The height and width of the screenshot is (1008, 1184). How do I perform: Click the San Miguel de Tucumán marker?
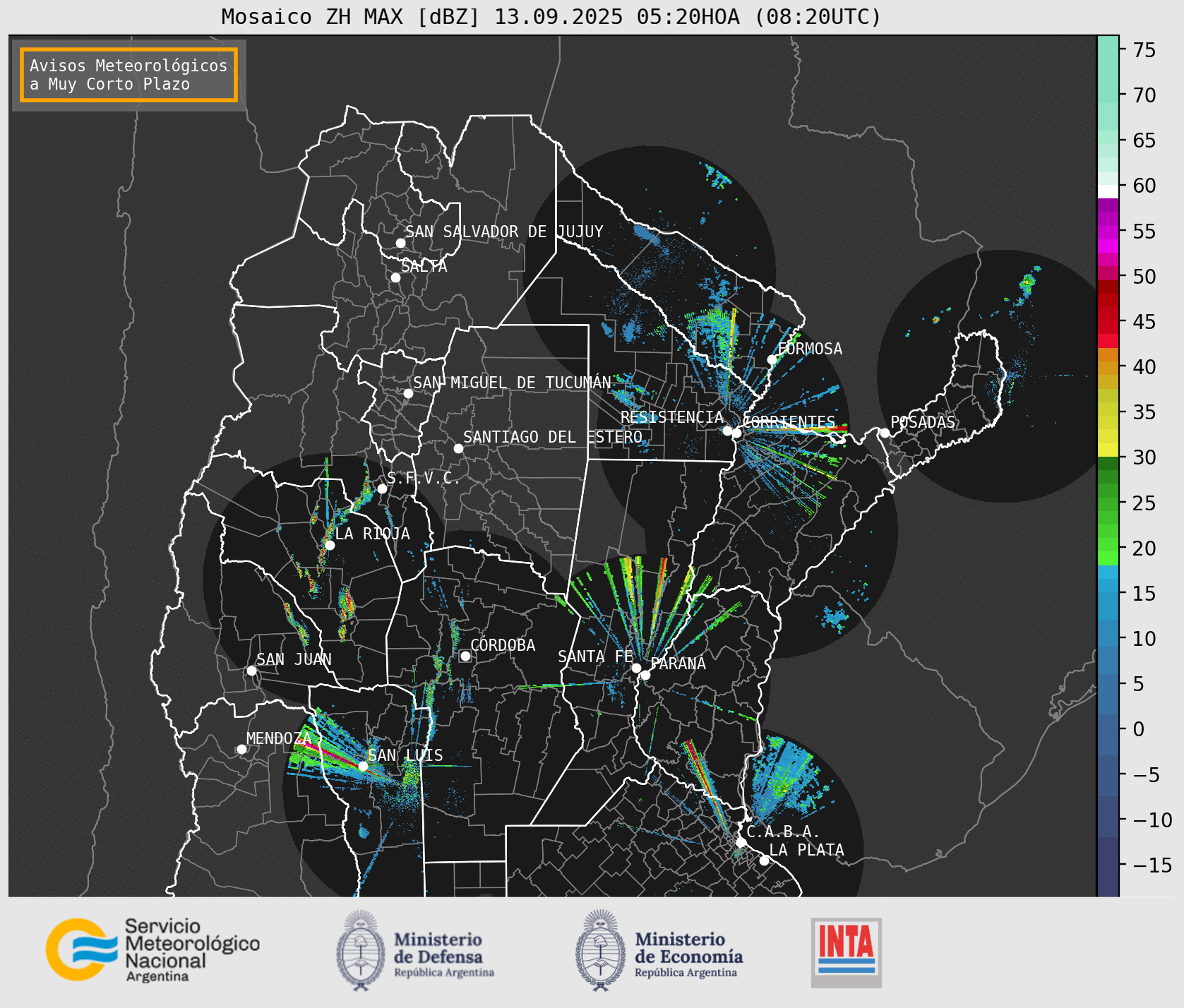pyautogui.click(x=408, y=393)
